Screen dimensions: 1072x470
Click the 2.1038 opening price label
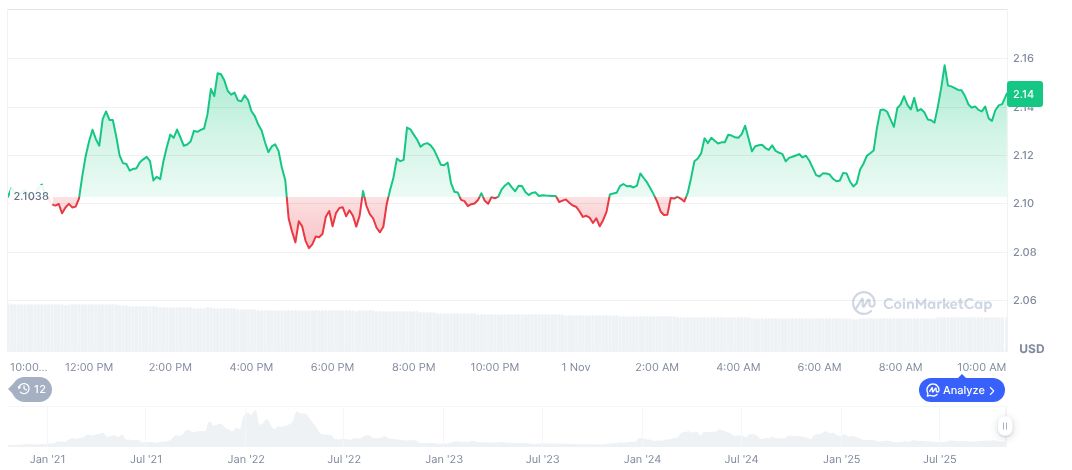pos(31,196)
